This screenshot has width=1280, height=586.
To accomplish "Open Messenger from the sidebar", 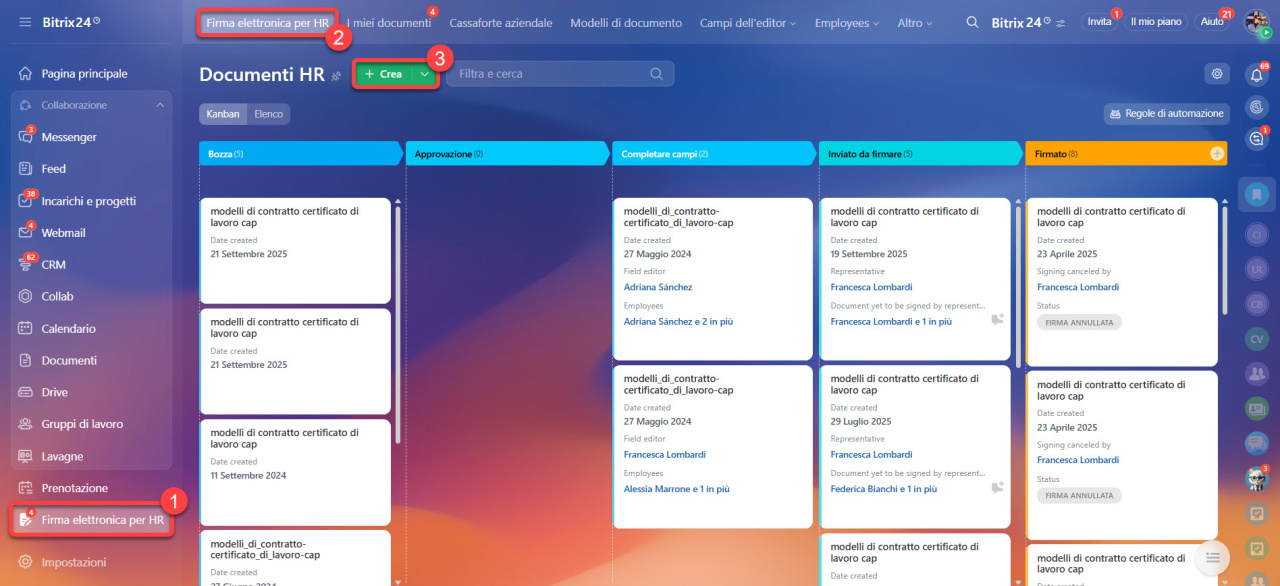I will point(68,137).
